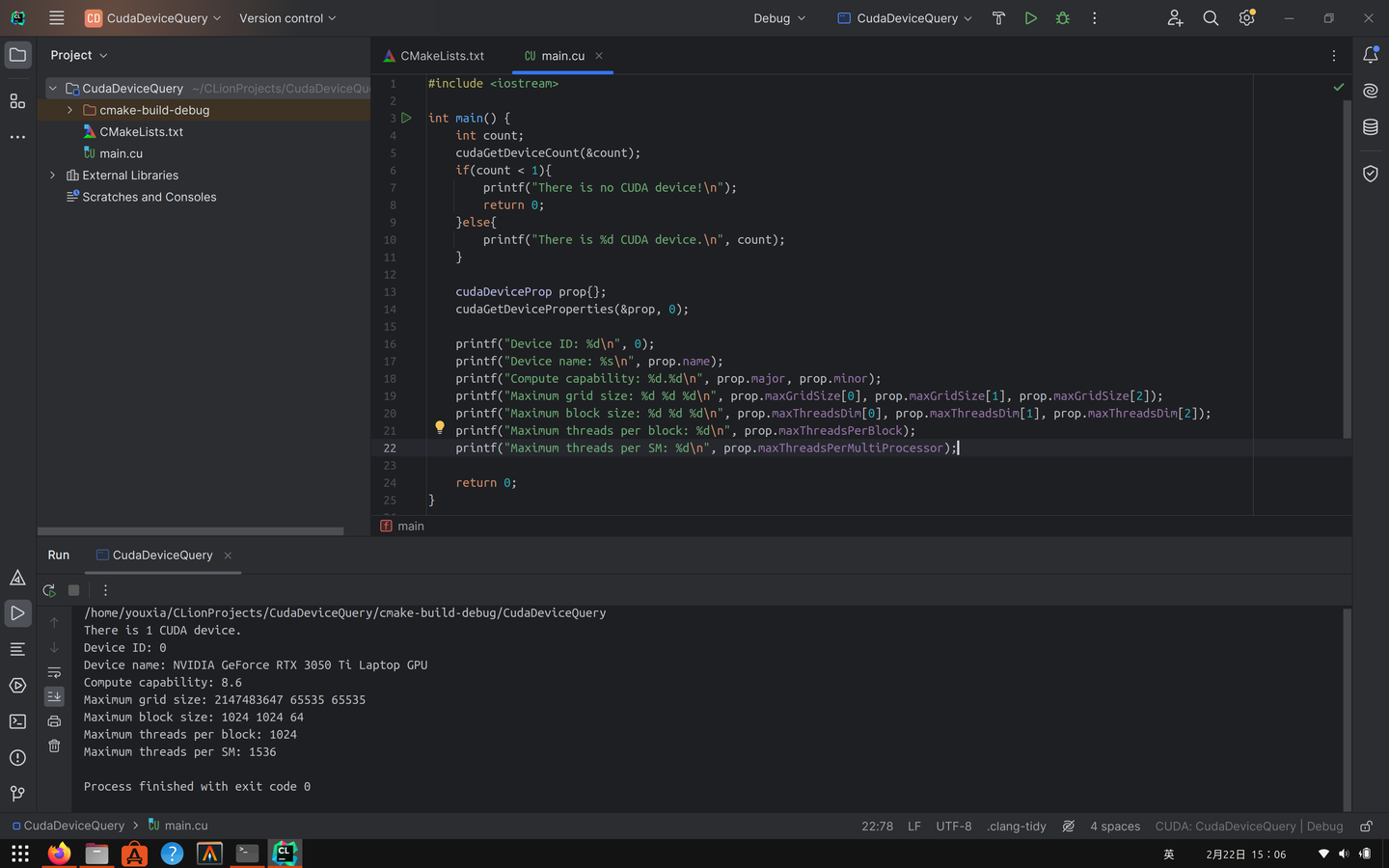
Task: Click the 22:78 caret position indicator
Action: click(x=877, y=826)
